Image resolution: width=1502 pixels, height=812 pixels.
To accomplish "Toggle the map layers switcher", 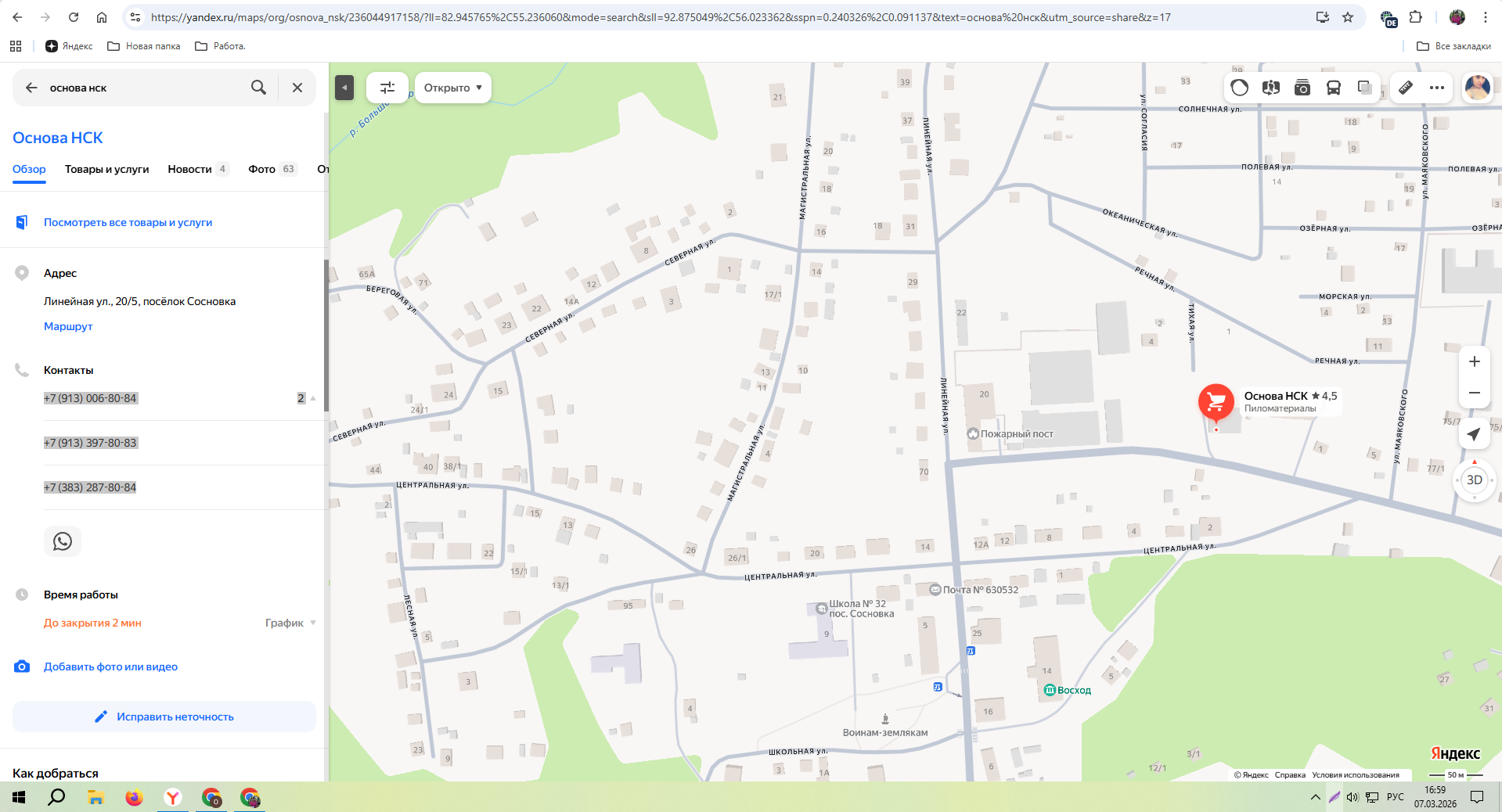I will pos(1365,88).
